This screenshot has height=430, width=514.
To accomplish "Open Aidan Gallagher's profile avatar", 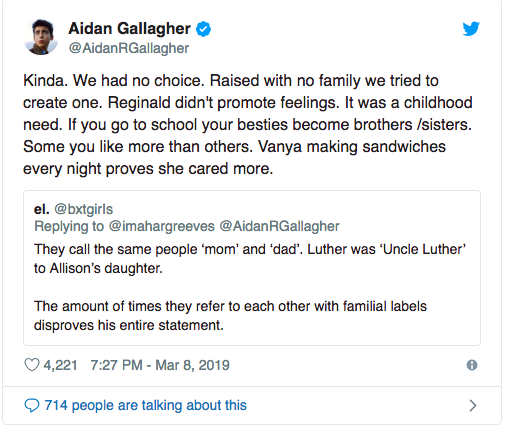I will 41,37.
